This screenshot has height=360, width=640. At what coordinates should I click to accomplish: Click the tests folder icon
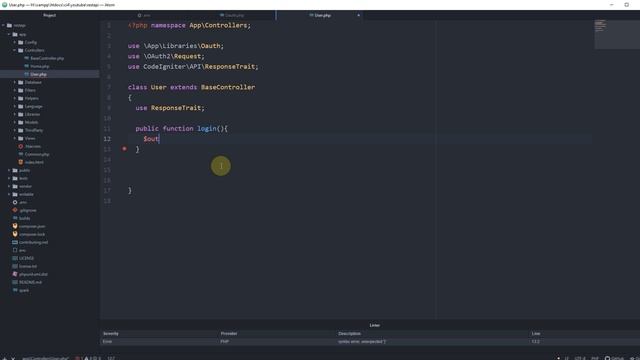pyautogui.click(x=15, y=178)
